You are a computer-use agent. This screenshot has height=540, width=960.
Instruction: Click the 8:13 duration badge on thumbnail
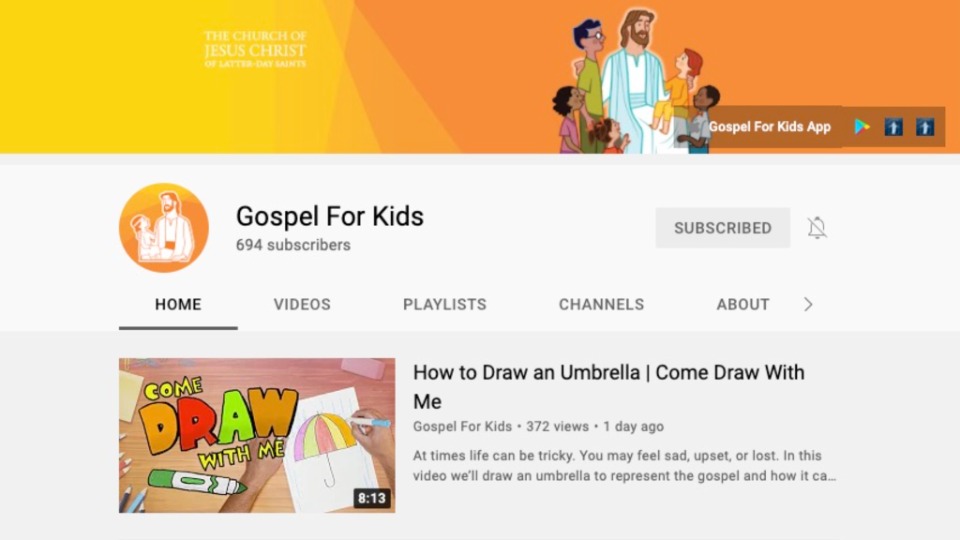(x=372, y=498)
